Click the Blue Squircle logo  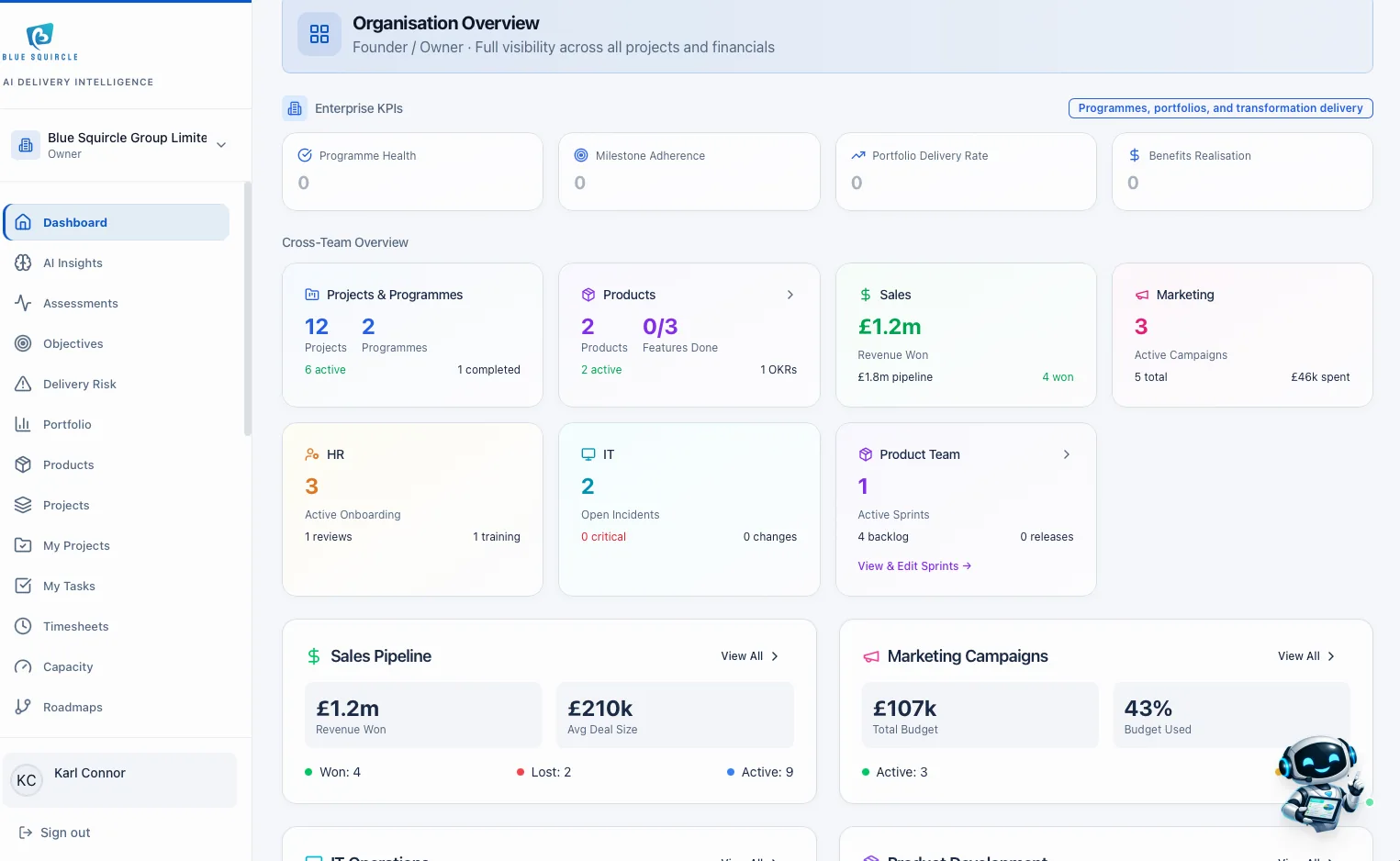40,42
